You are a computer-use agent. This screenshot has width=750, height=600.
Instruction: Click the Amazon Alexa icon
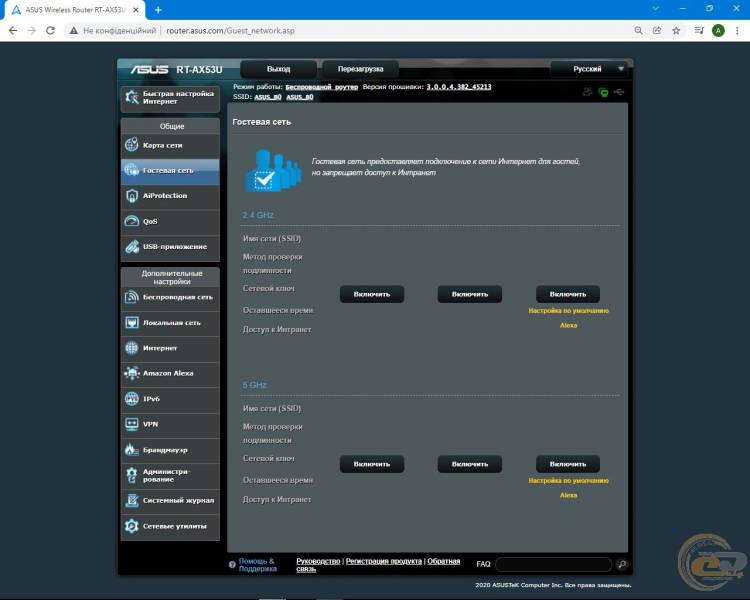pyautogui.click(x=132, y=373)
